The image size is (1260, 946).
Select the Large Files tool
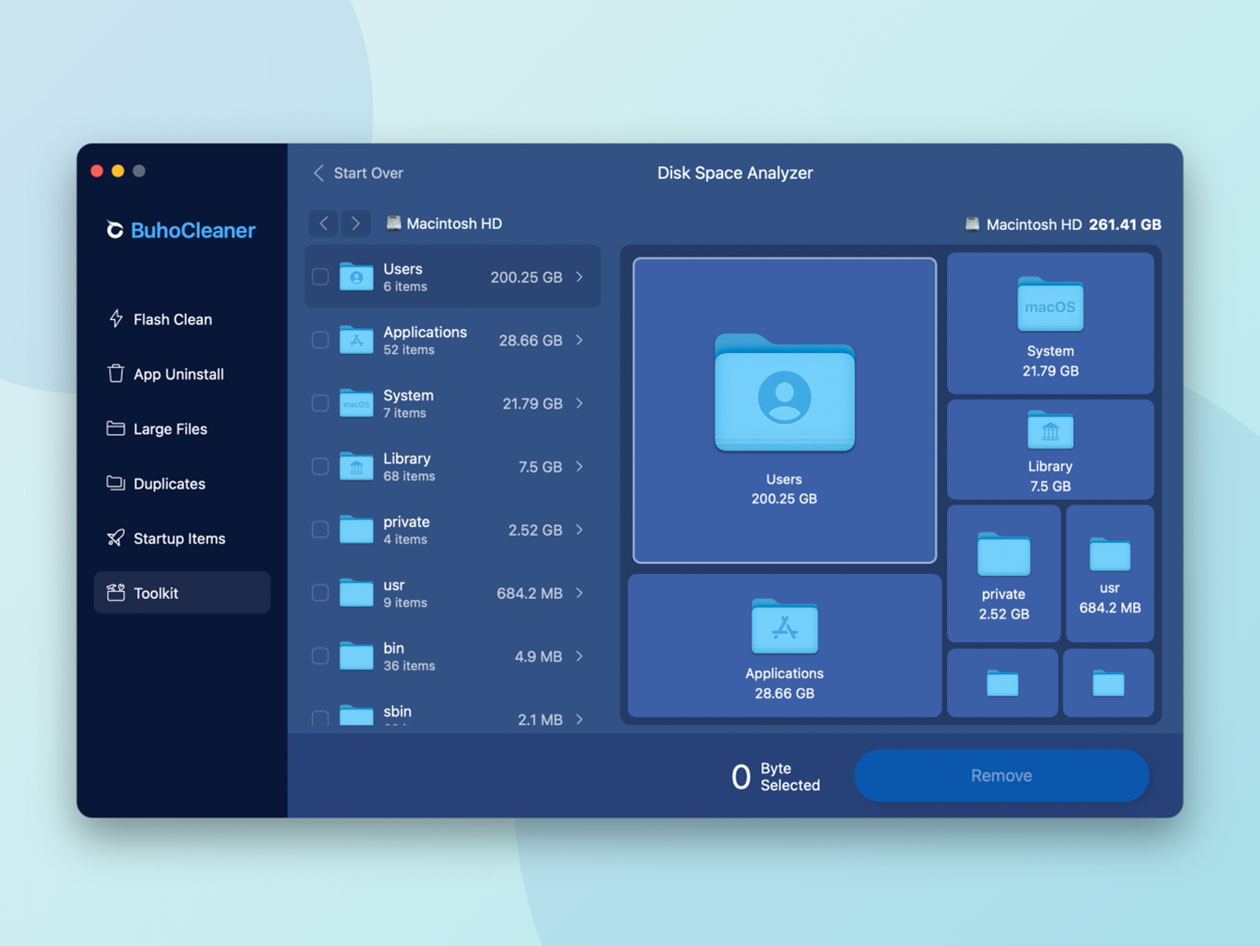pyautogui.click(x=169, y=428)
